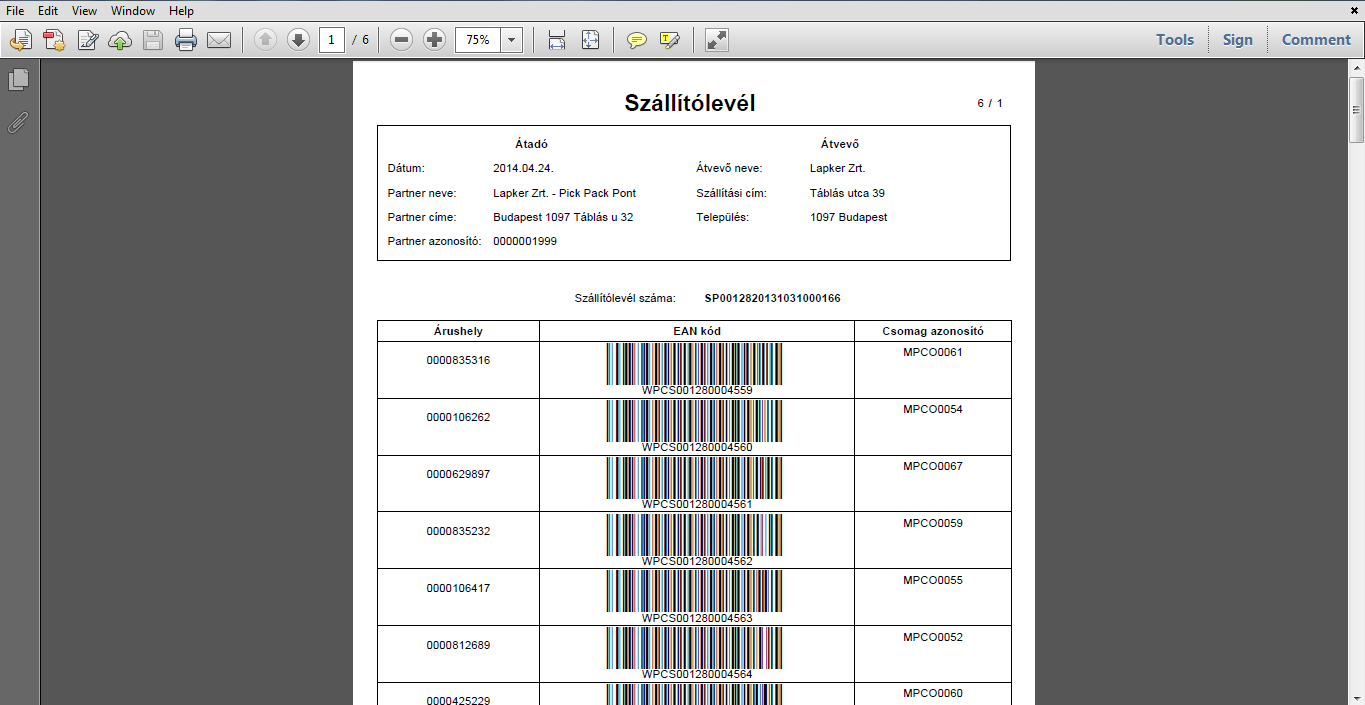Click the shop code 0000835316

tap(458, 360)
